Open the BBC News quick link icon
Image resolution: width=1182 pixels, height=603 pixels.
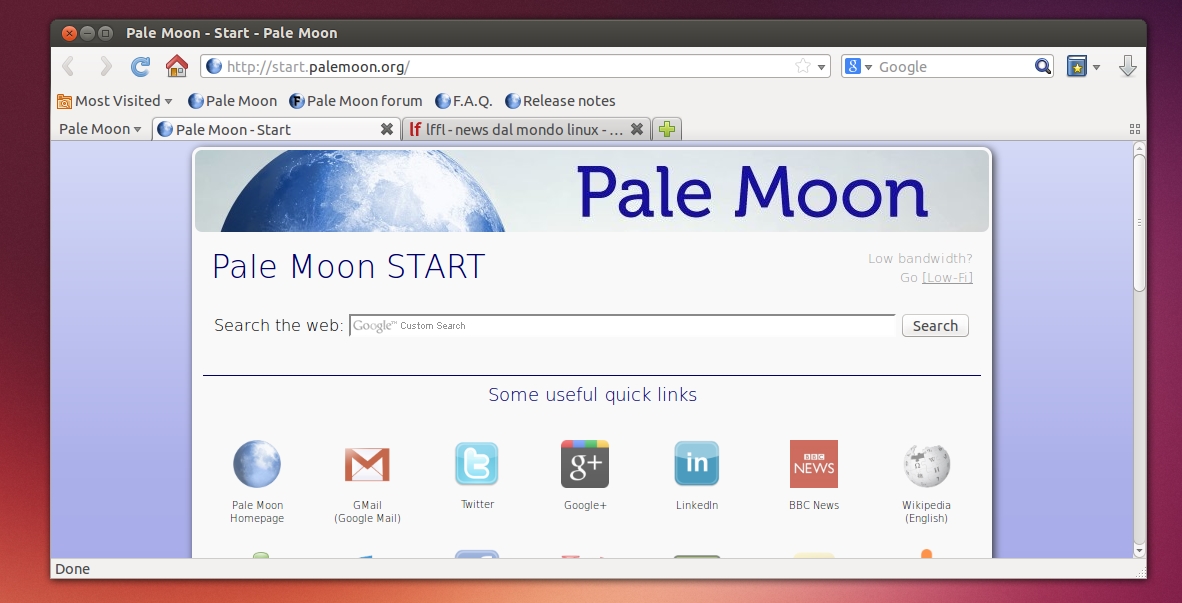813,464
